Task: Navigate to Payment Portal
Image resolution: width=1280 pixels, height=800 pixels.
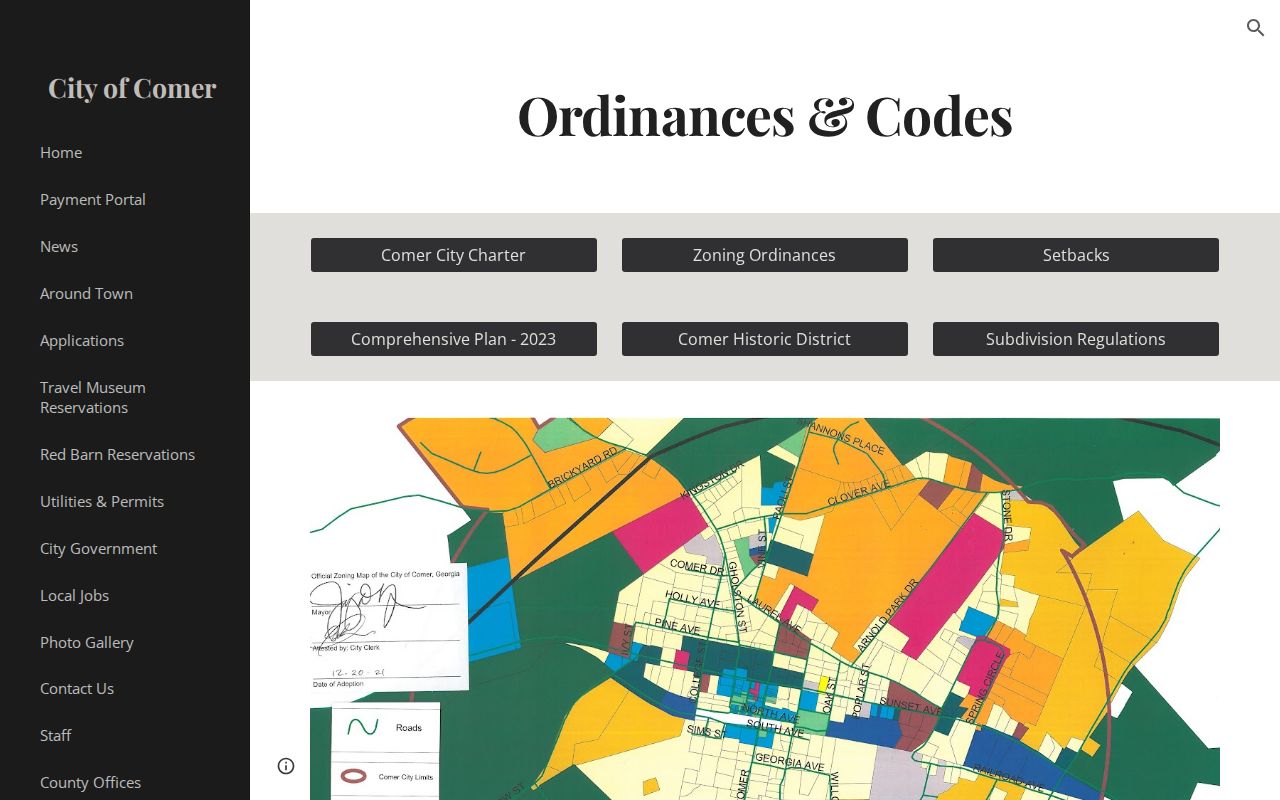Action: (x=93, y=199)
